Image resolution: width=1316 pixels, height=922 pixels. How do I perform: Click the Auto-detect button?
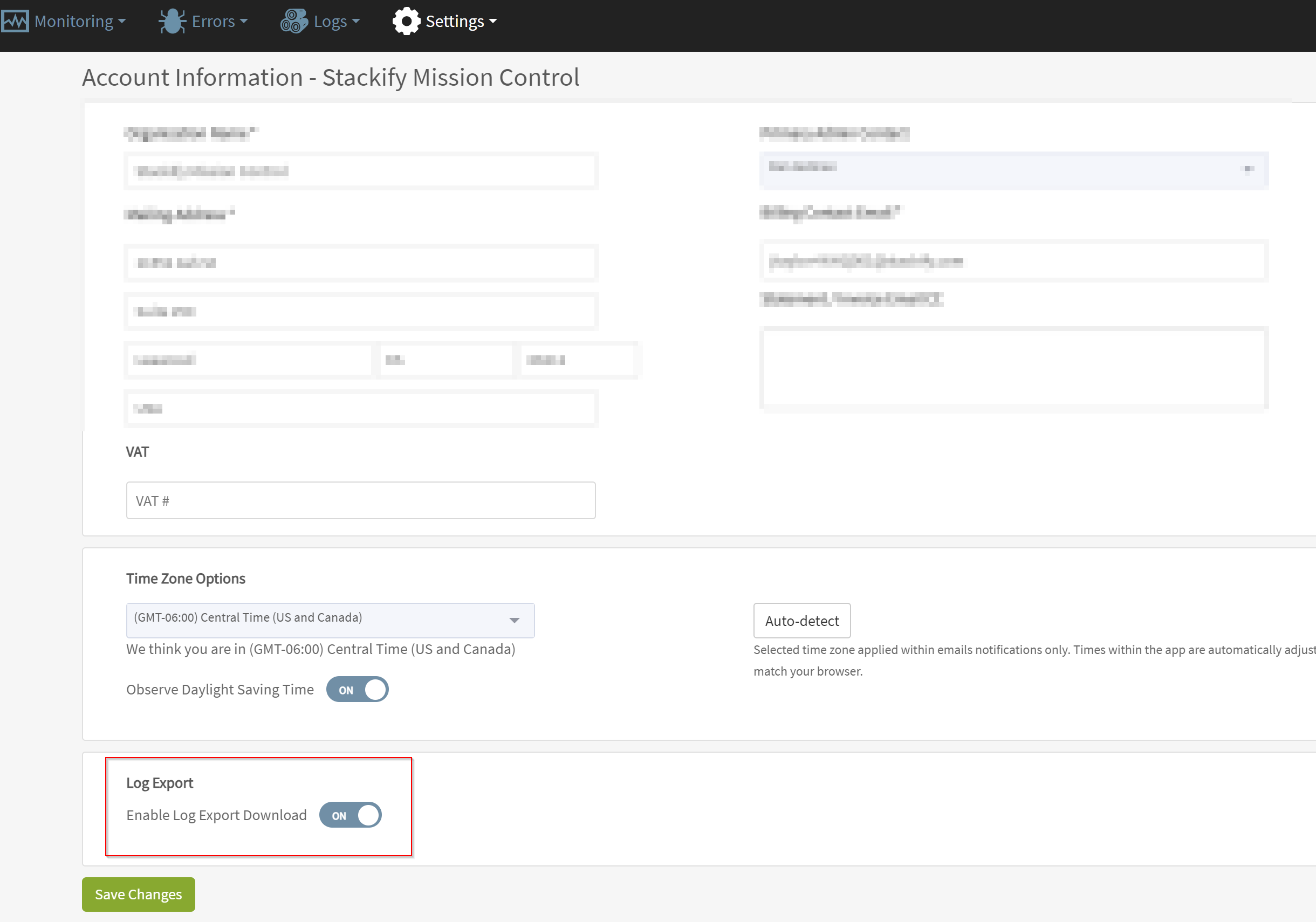pyautogui.click(x=802, y=621)
